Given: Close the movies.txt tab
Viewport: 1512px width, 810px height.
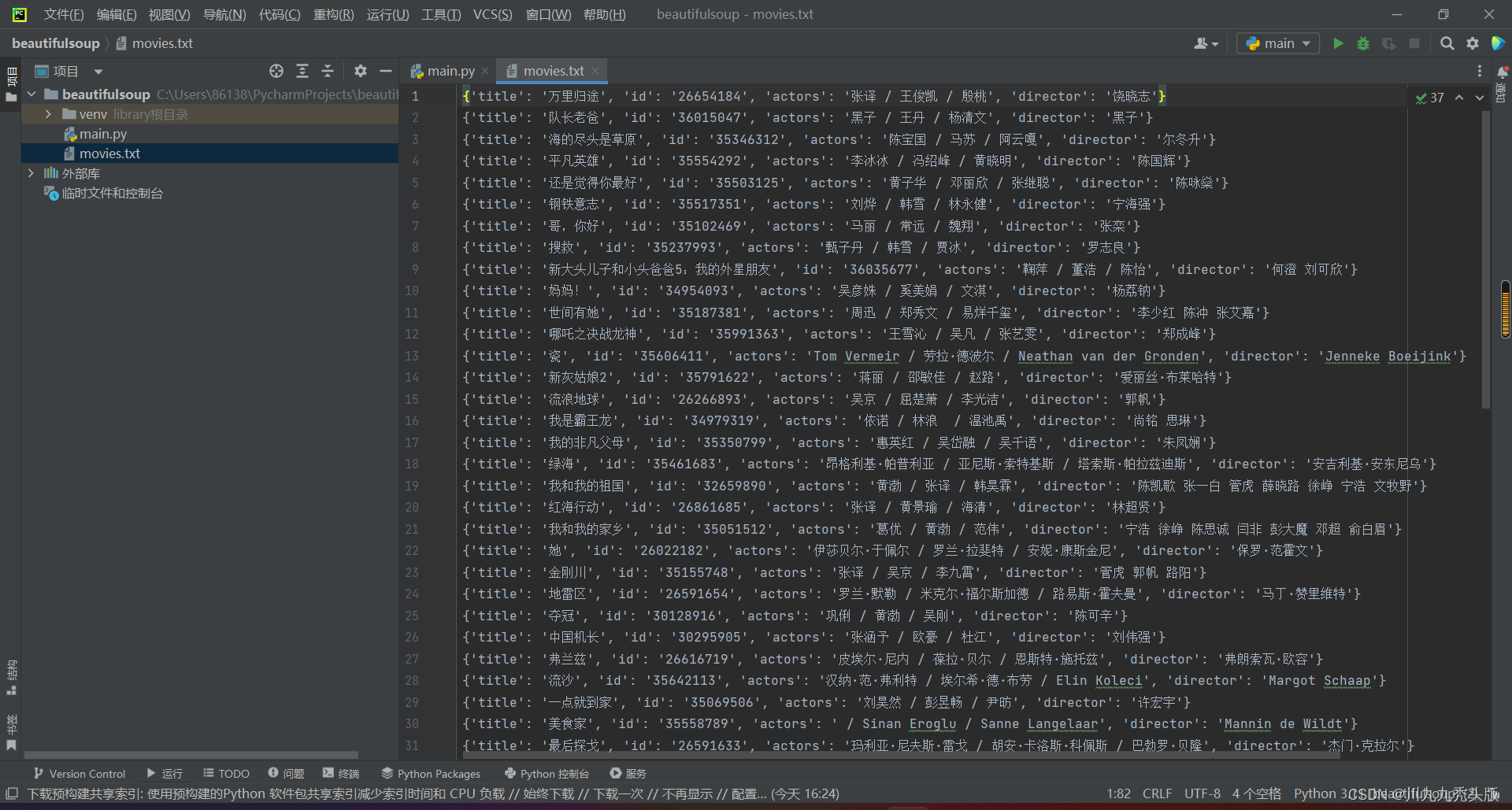Looking at the screenshot, I should point(595,71).
